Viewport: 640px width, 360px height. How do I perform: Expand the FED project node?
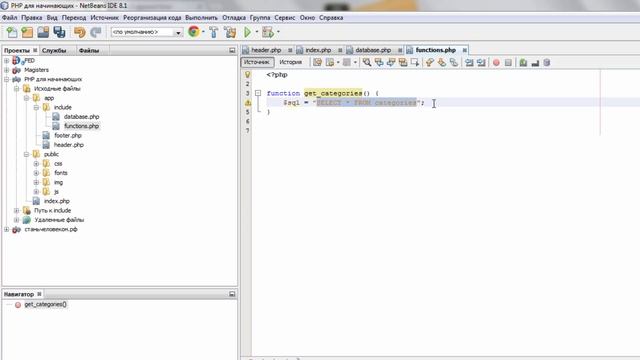[7, 61]
